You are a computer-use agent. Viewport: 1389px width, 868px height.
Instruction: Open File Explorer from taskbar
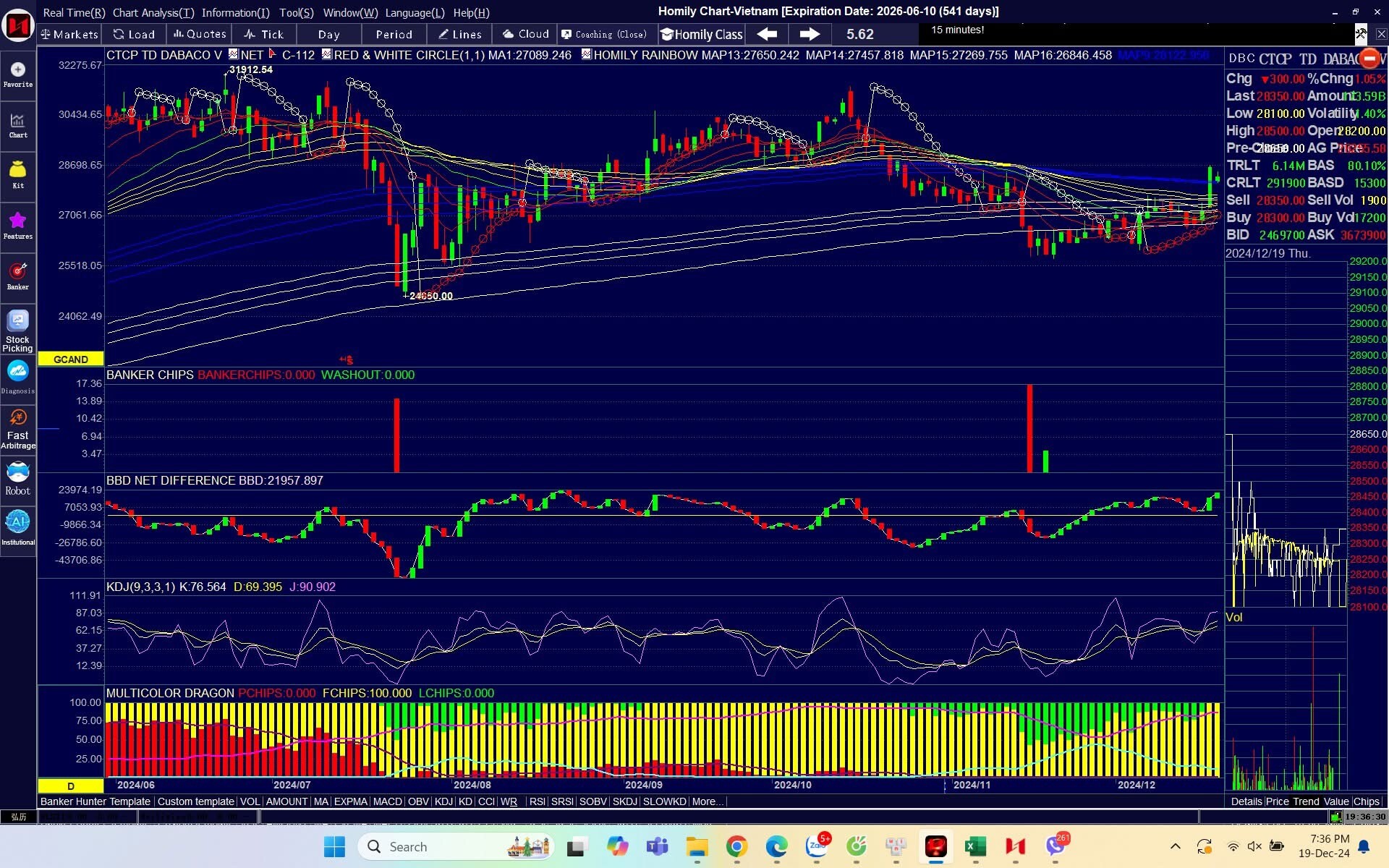(x=697, y=846)
